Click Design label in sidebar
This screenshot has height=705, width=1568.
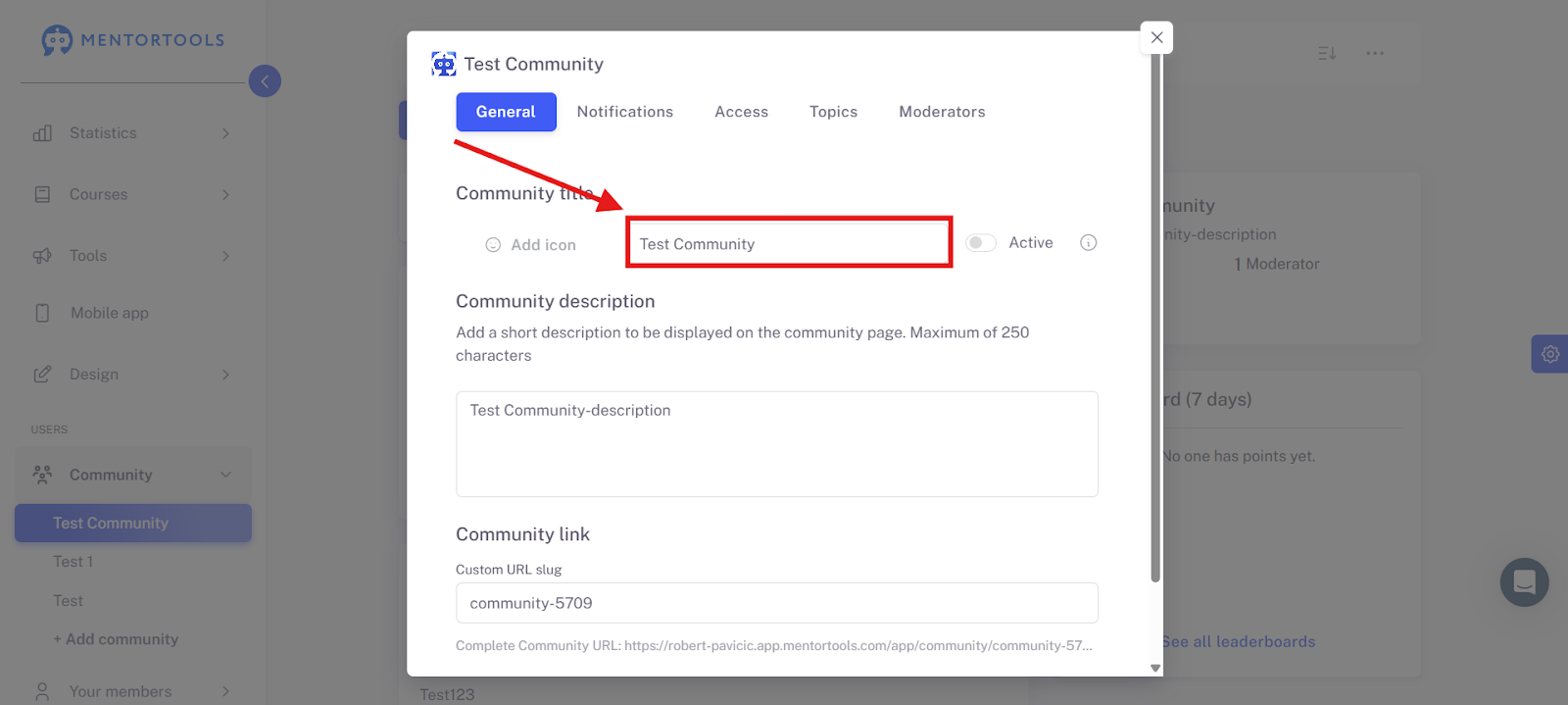coord(94,375)
